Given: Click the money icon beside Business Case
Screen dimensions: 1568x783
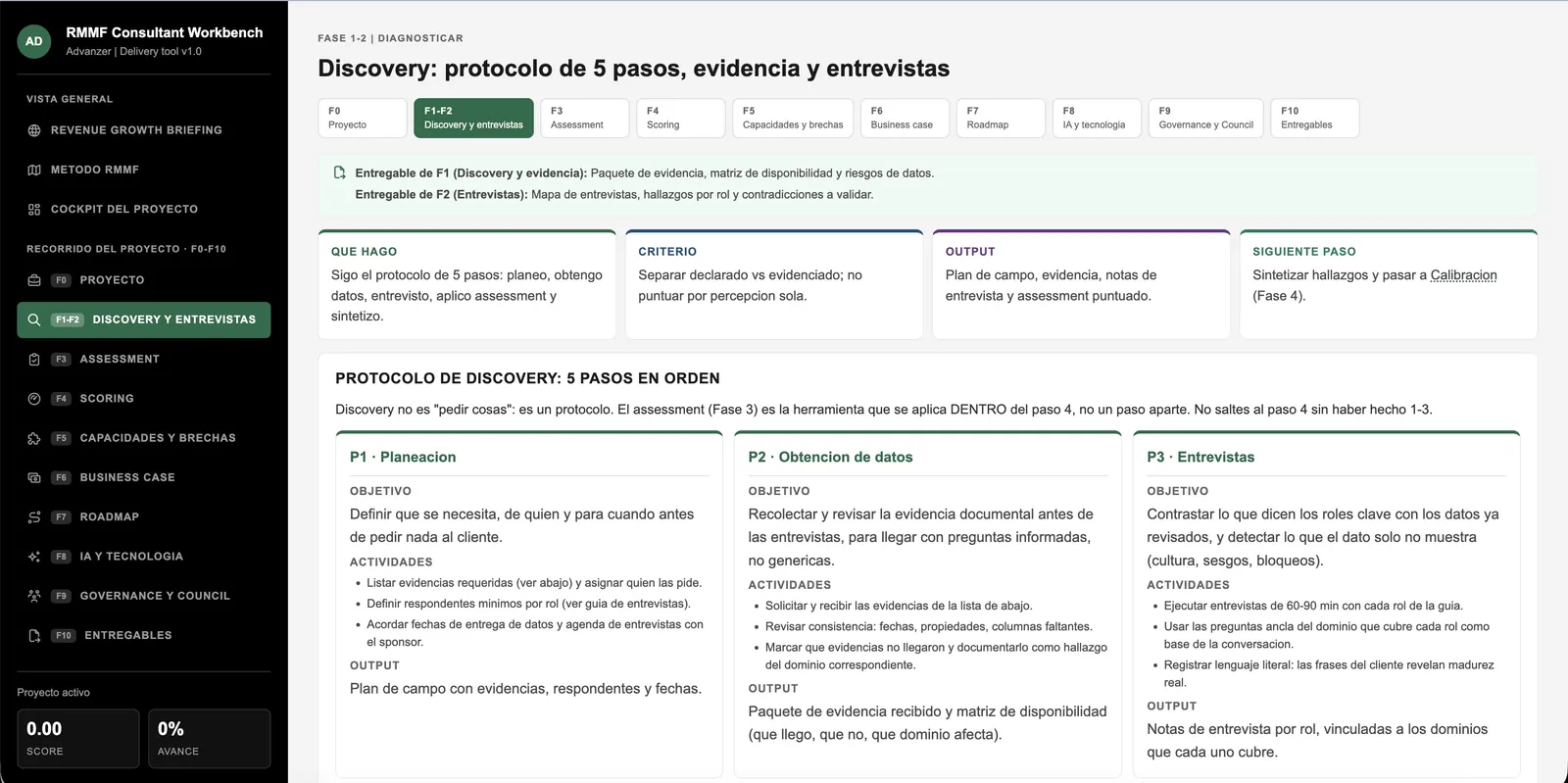Looking at the screenshot, I should tap(34, 477).
